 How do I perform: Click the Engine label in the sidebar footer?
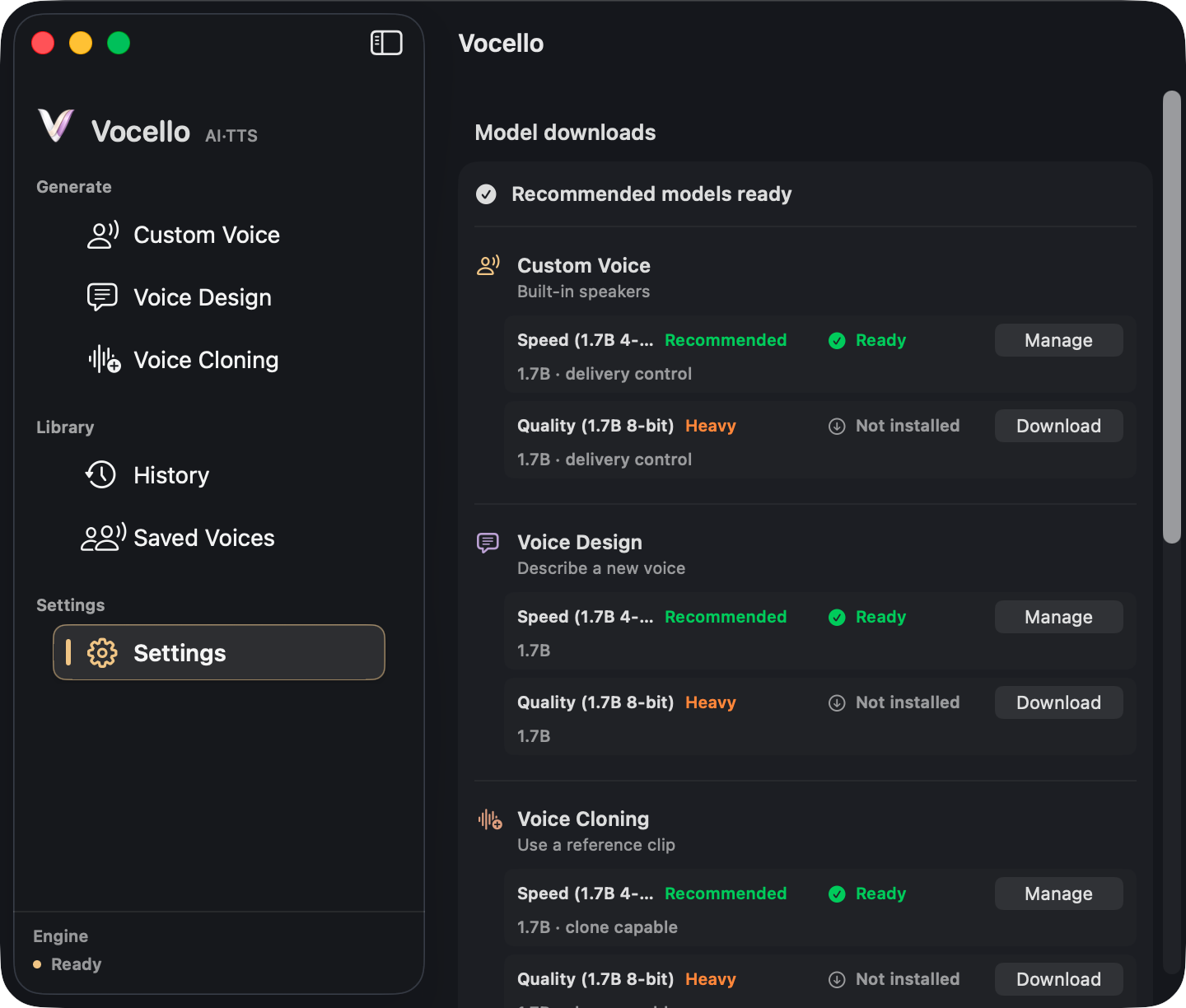click(60, 936)
